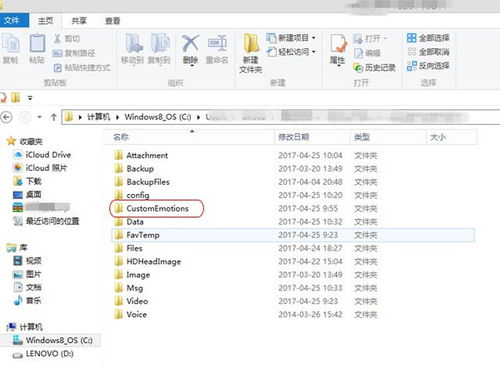The width and height of the screenshot is (500, 368).
Task: Expand arrow after Windows8_OS (C:) in address bar
Action: pos(198,117)
